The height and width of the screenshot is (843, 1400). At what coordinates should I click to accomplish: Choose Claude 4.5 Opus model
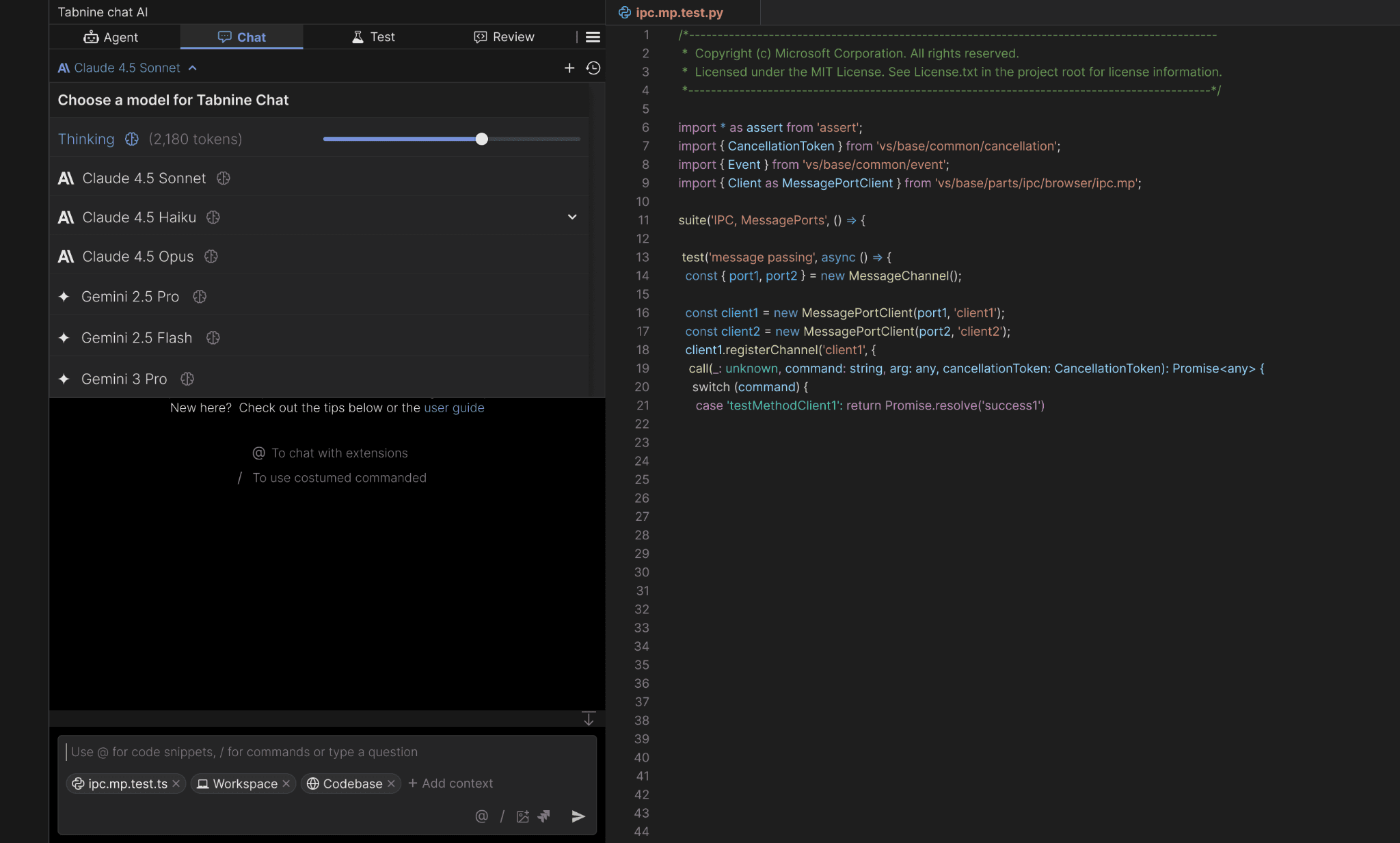319,256
